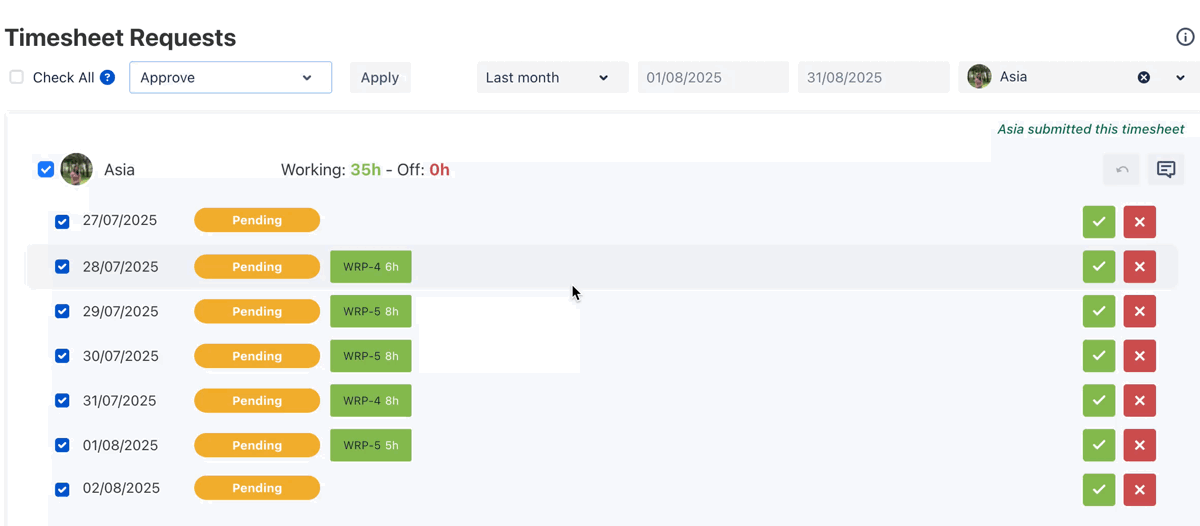
Task: Click the undo arrow icon for Asia
Action: [x=1122, y=170]
